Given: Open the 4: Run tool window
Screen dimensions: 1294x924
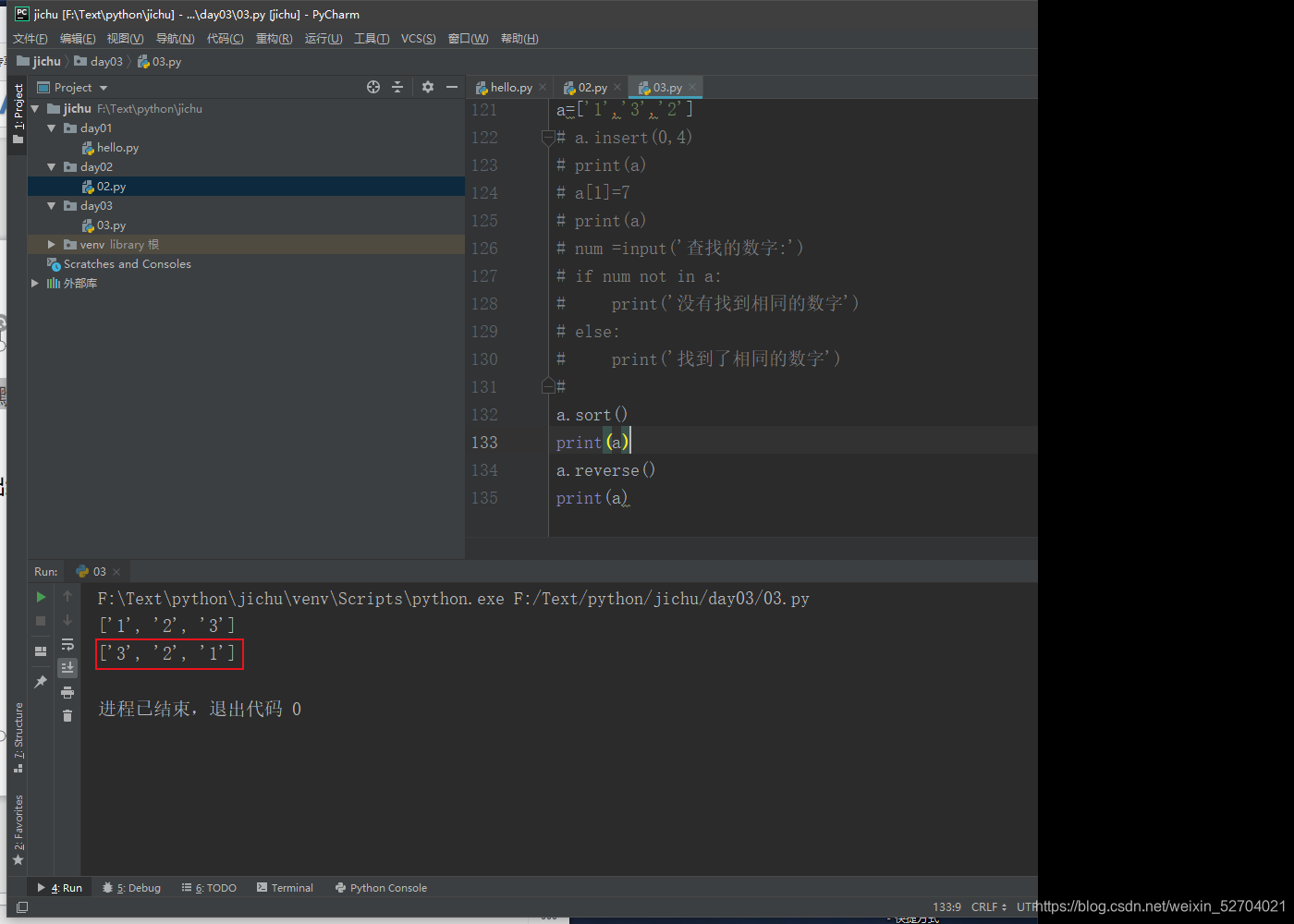Looking at the screenshot, I should 59,888.
